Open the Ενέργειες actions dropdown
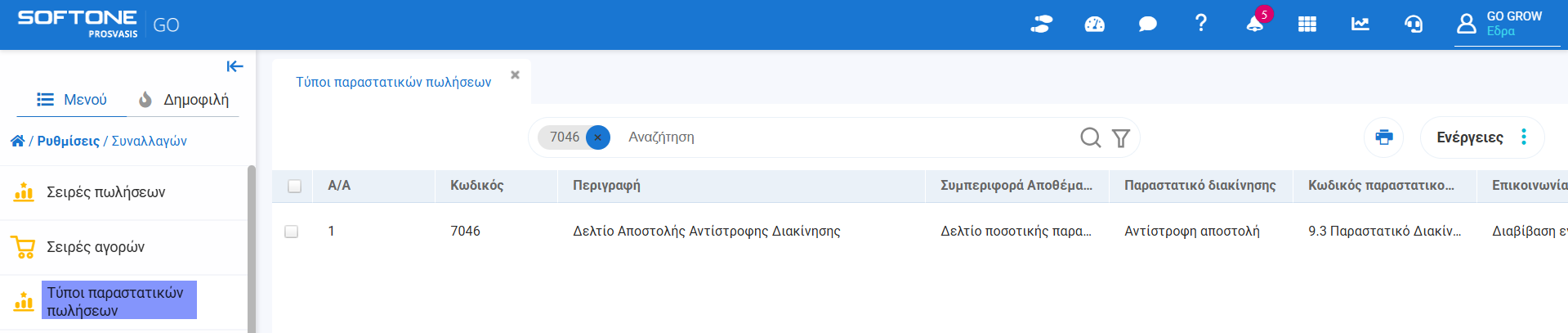The height and width of the screenshot is (333, 1568). (x=1481, y=137)
